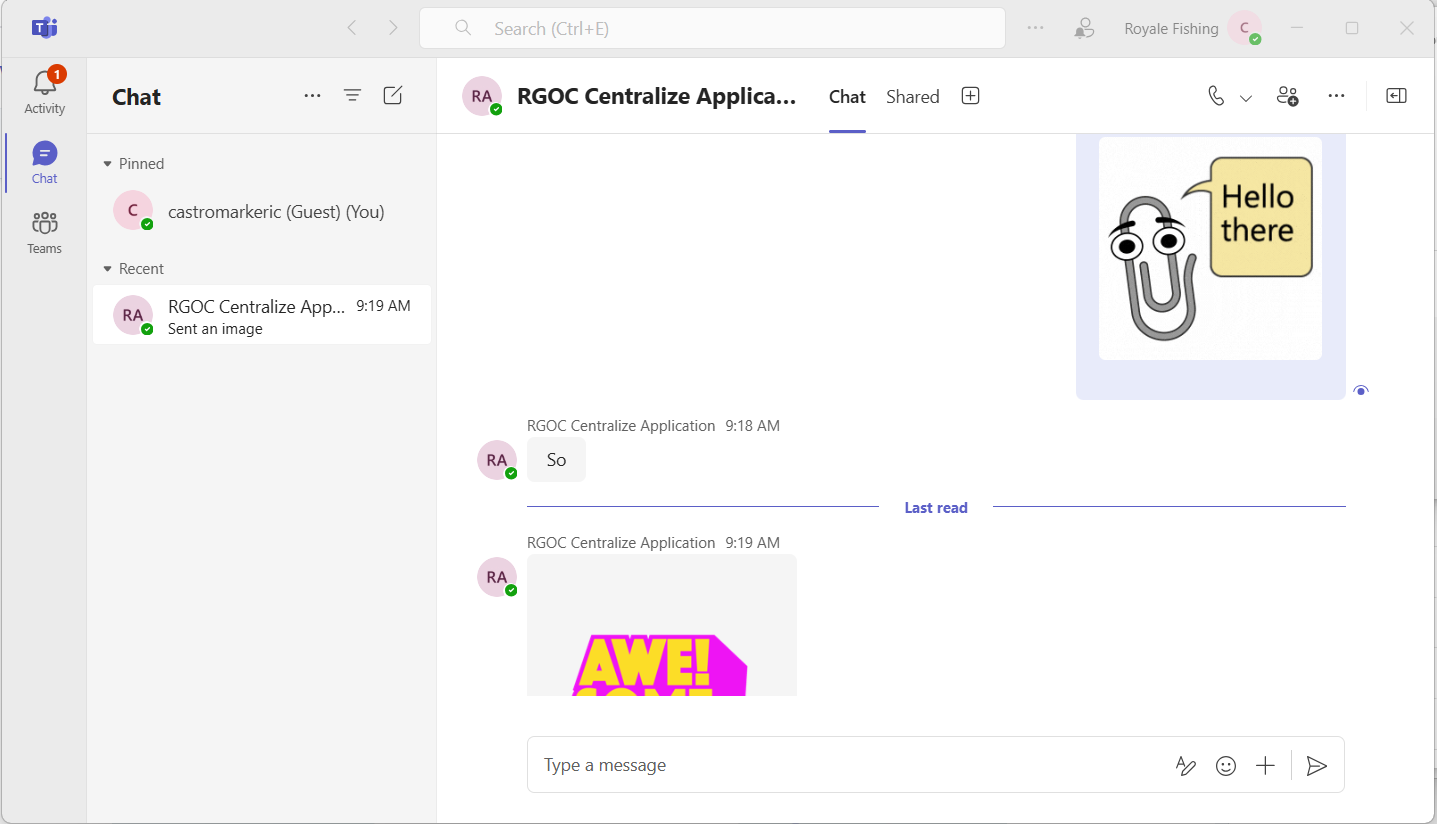Screen dimensions: 1437x824
Task: Add people to the chat
Action: click(1287, 96)
